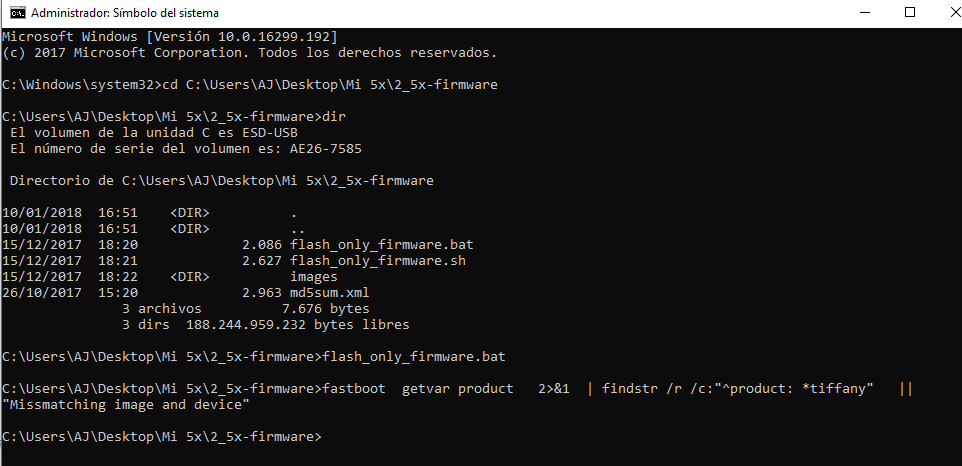
Task: Click the vertical scrollbar track
Action: point(953,250)
